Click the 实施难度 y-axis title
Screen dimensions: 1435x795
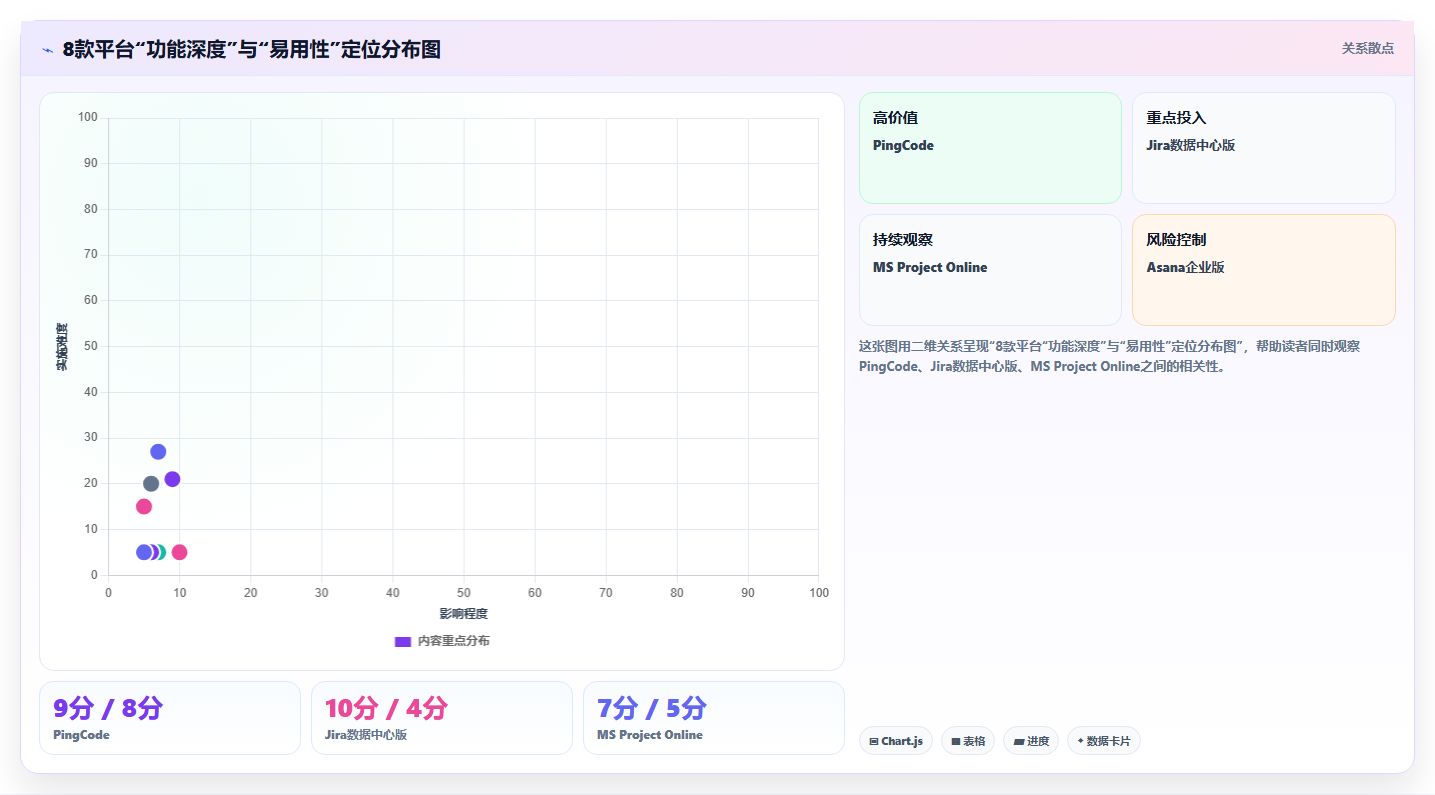[61, 347]
